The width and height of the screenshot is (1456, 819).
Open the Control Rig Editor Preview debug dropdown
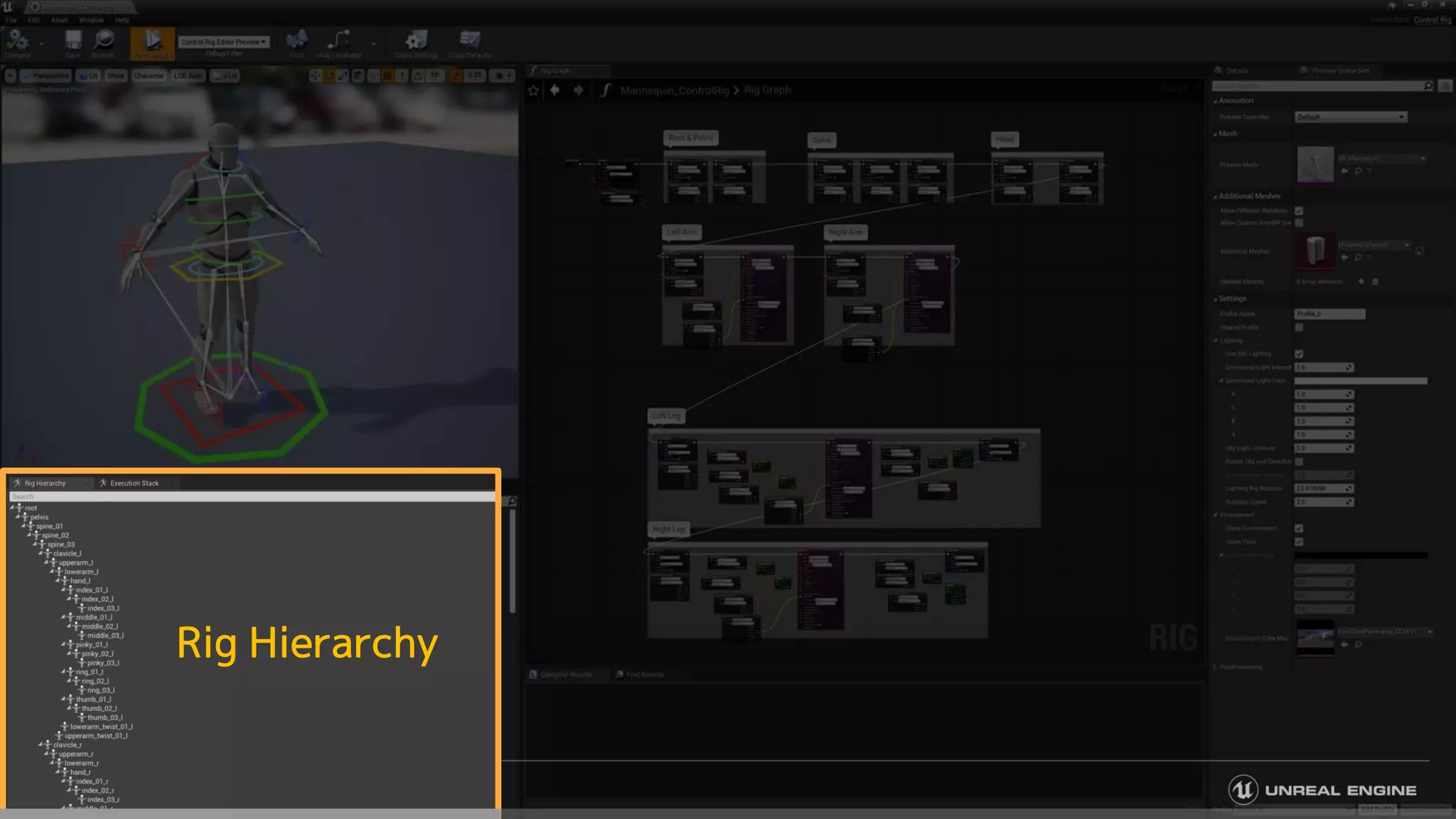224,42
